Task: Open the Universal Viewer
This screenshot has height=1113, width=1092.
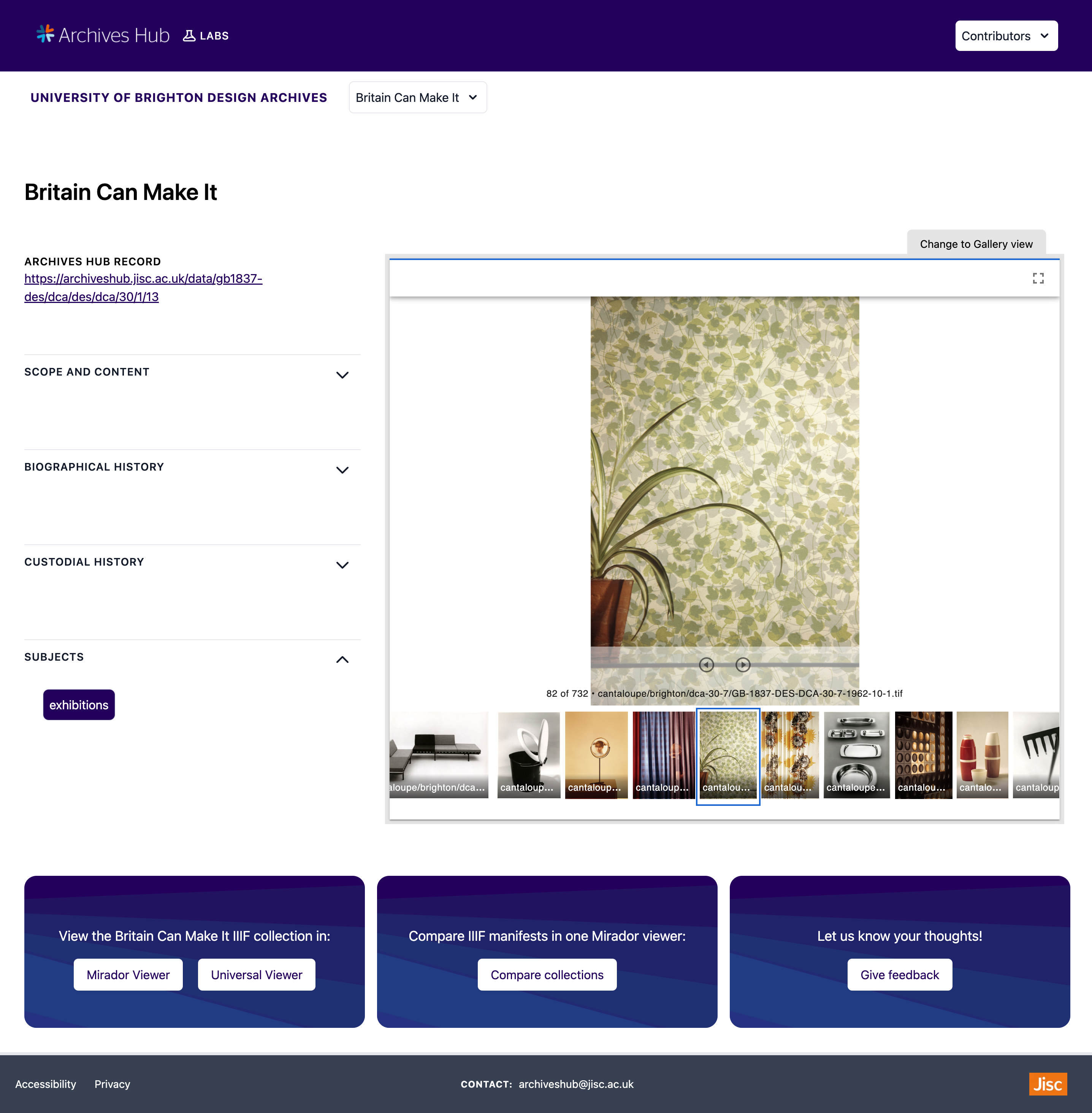Action: [257, 974]
